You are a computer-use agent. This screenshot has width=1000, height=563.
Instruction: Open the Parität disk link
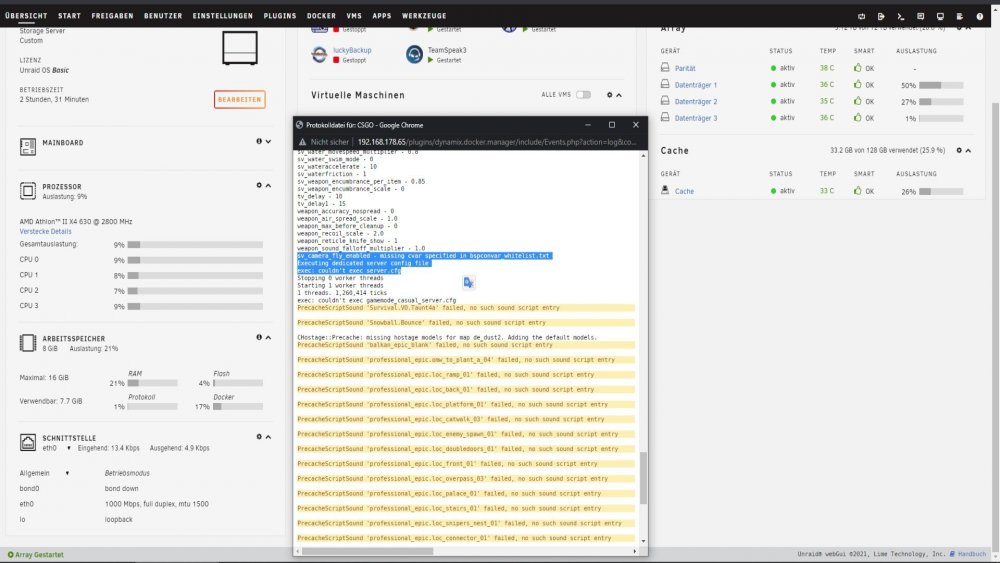point(685,68)
